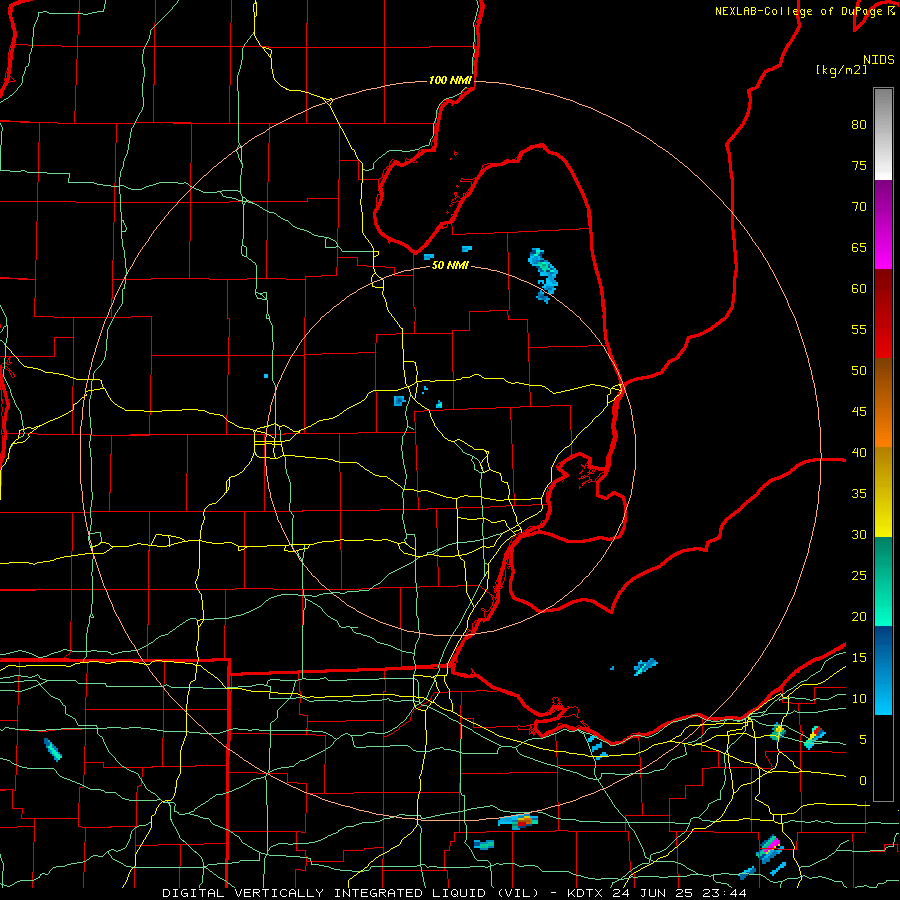Image resolution: width=900 pixels, height=900 pixels.
Task: Click the 35 value on the color scale
Action: click(859, 494)
